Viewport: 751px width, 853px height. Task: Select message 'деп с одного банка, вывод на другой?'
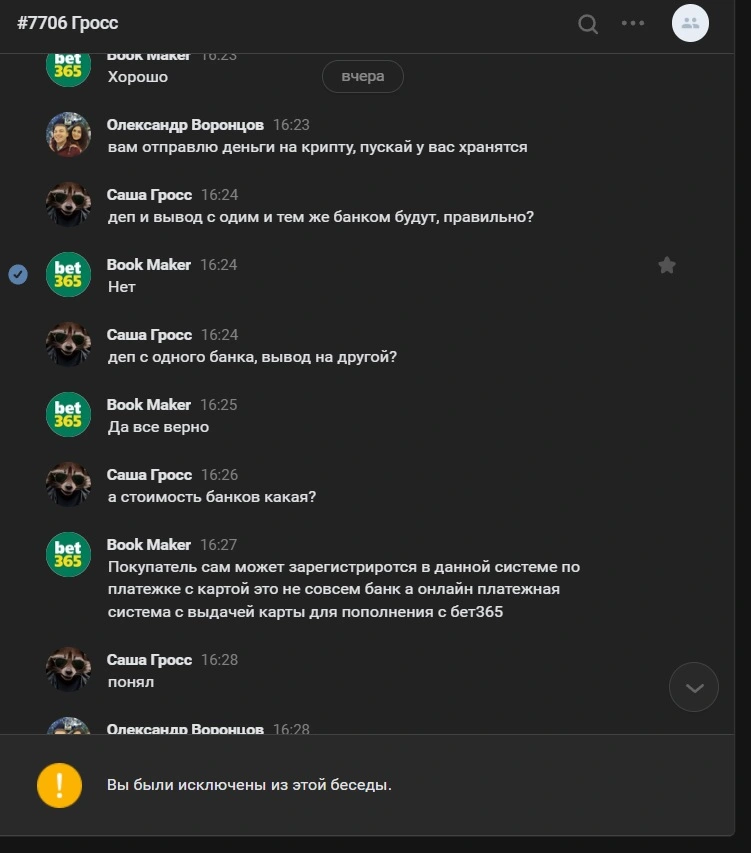pos(252,357)
